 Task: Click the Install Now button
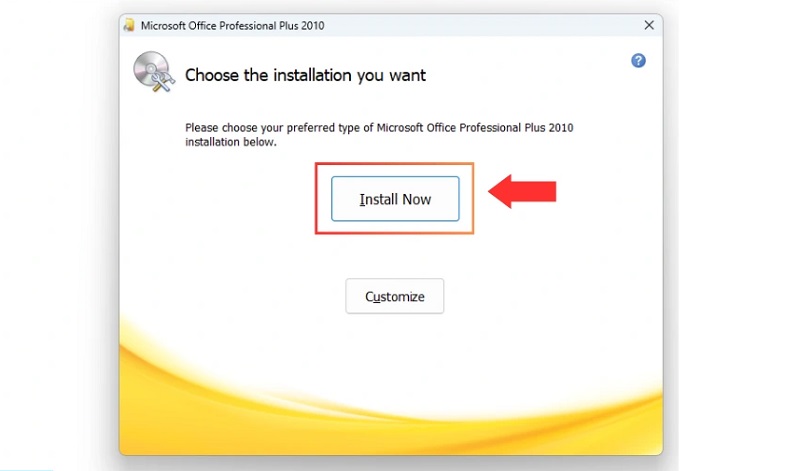[x=395, y=199]
